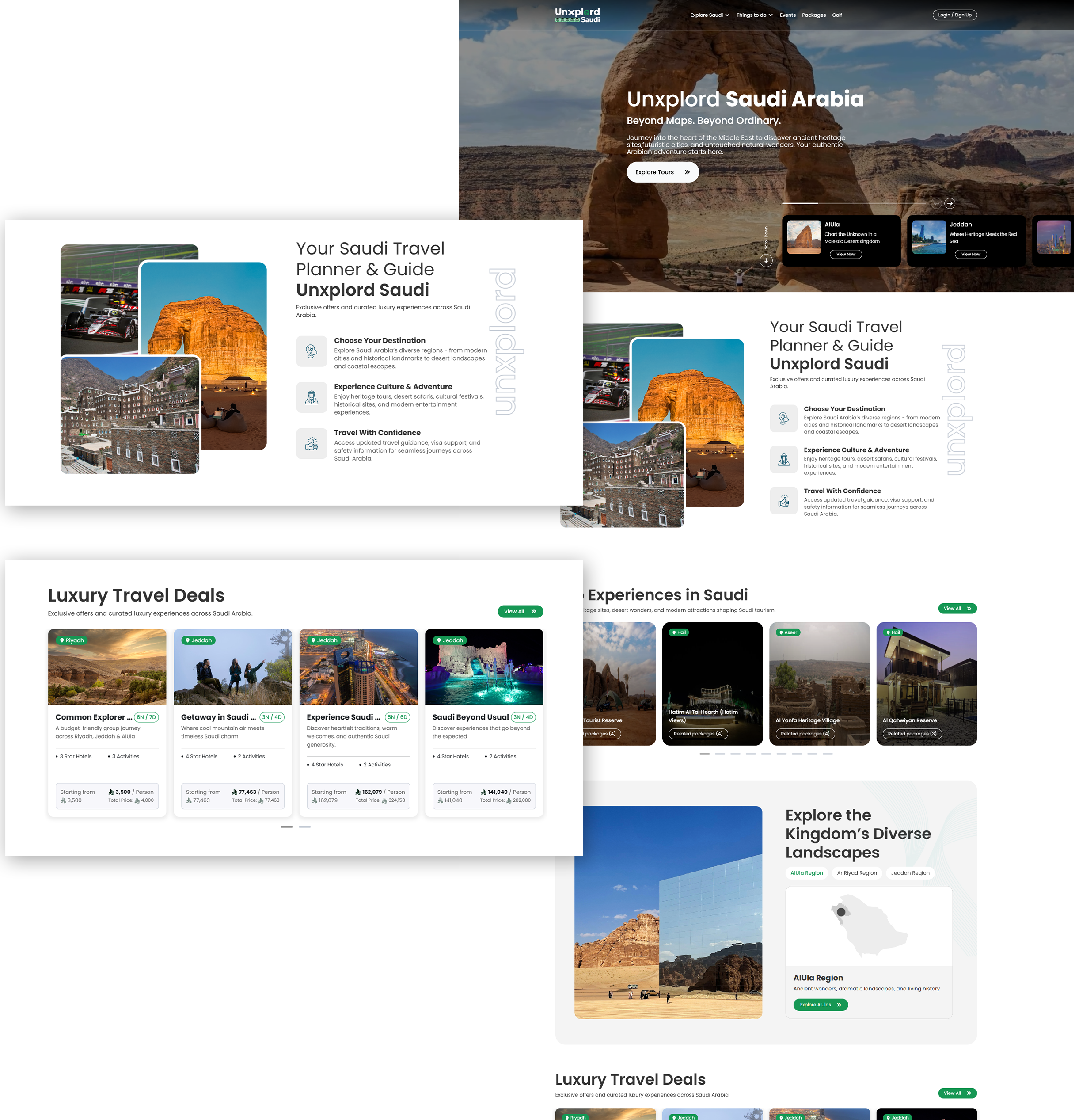
Task: Select the Jeddah Region tab
Action: 910,873
